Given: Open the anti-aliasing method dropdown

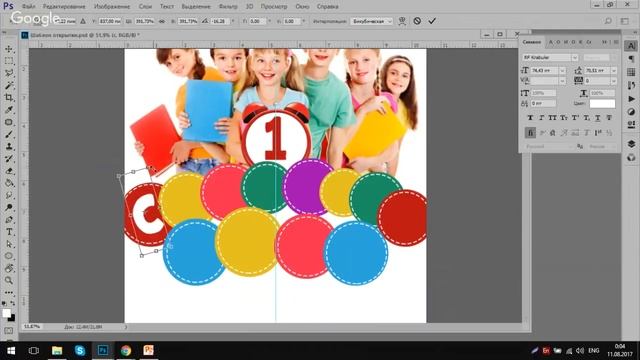Looking at the screenshot, I should [601, 146].
